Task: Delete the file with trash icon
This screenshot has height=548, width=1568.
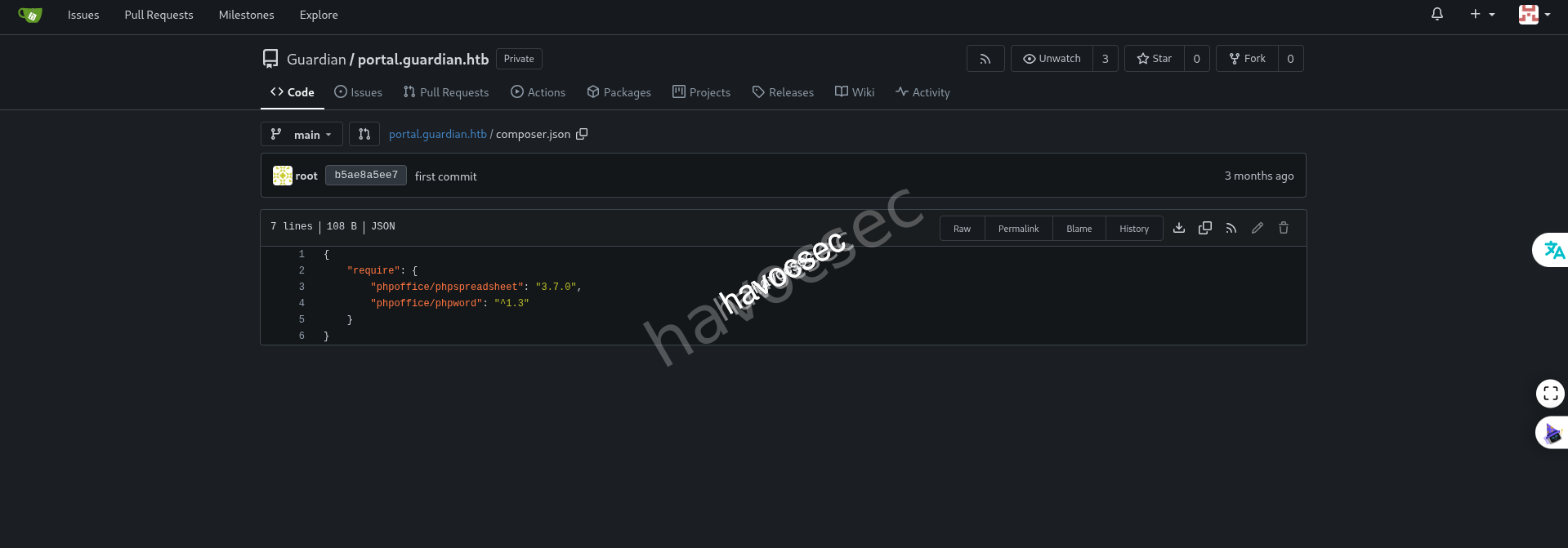Action: 1284,228
